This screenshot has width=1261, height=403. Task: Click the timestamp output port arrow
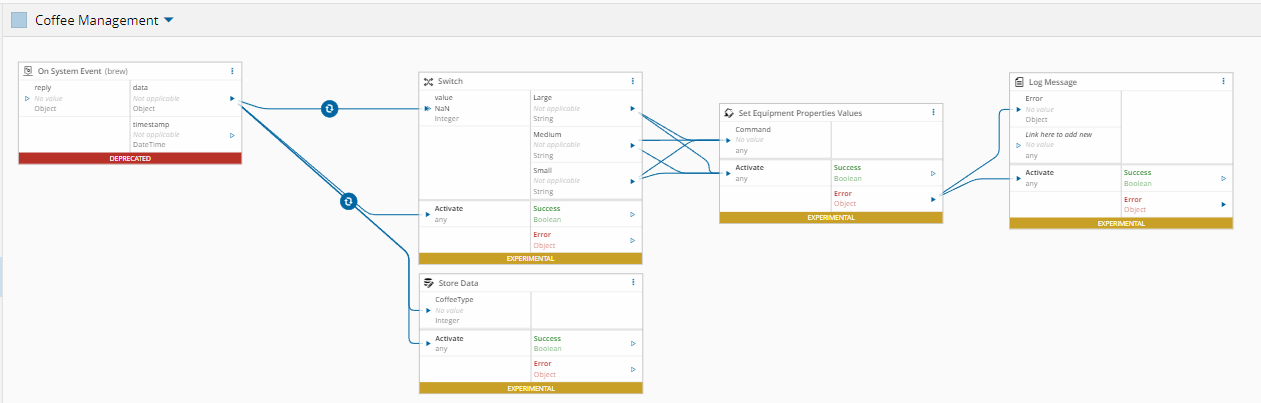232,135
